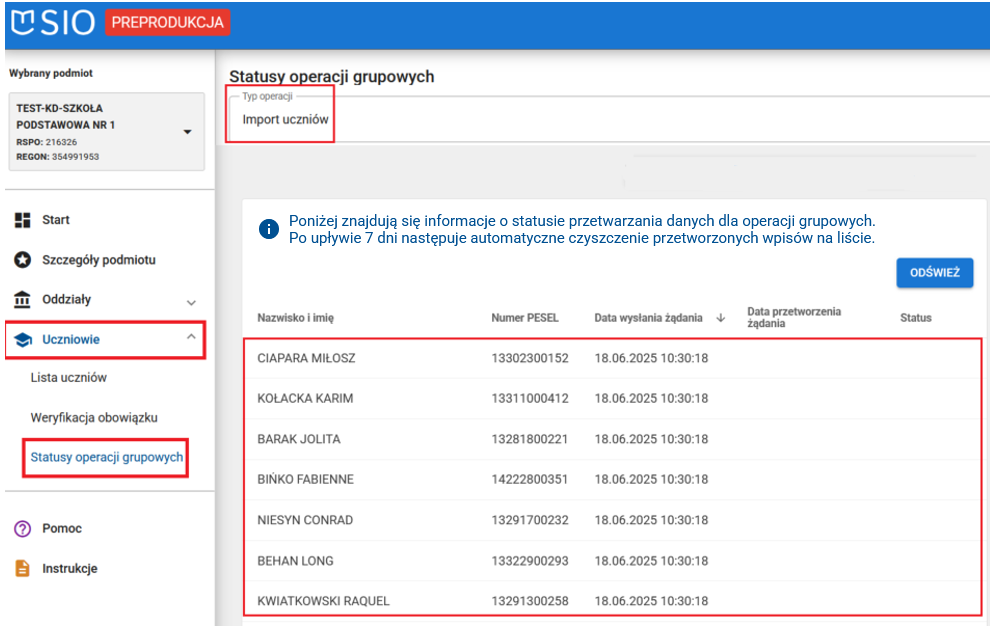Click the blue info icon in notice
This screenshot has width=990, height=628.
click(268, 229)
